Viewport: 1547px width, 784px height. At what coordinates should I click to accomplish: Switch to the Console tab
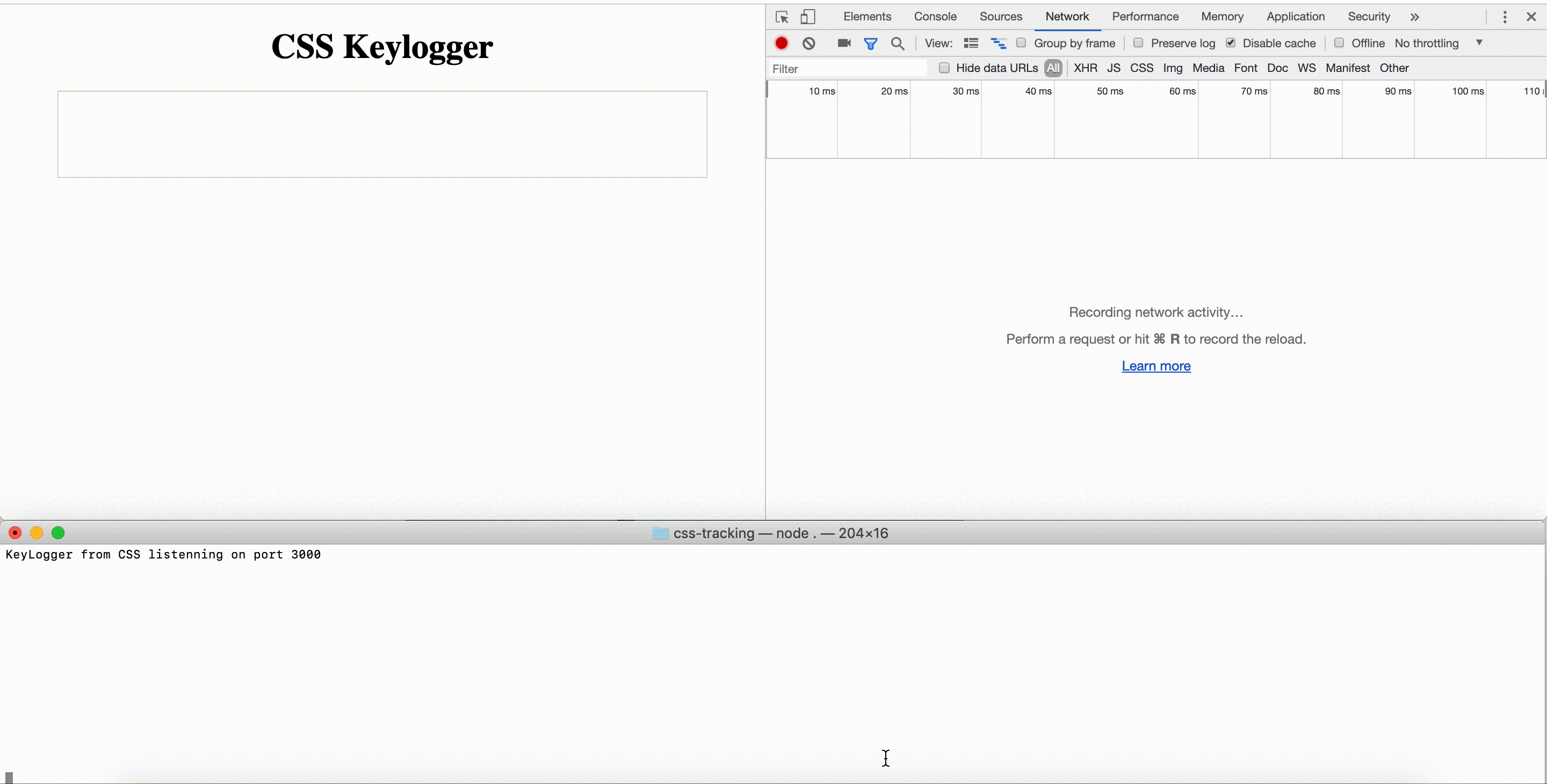tap(935, 17)
